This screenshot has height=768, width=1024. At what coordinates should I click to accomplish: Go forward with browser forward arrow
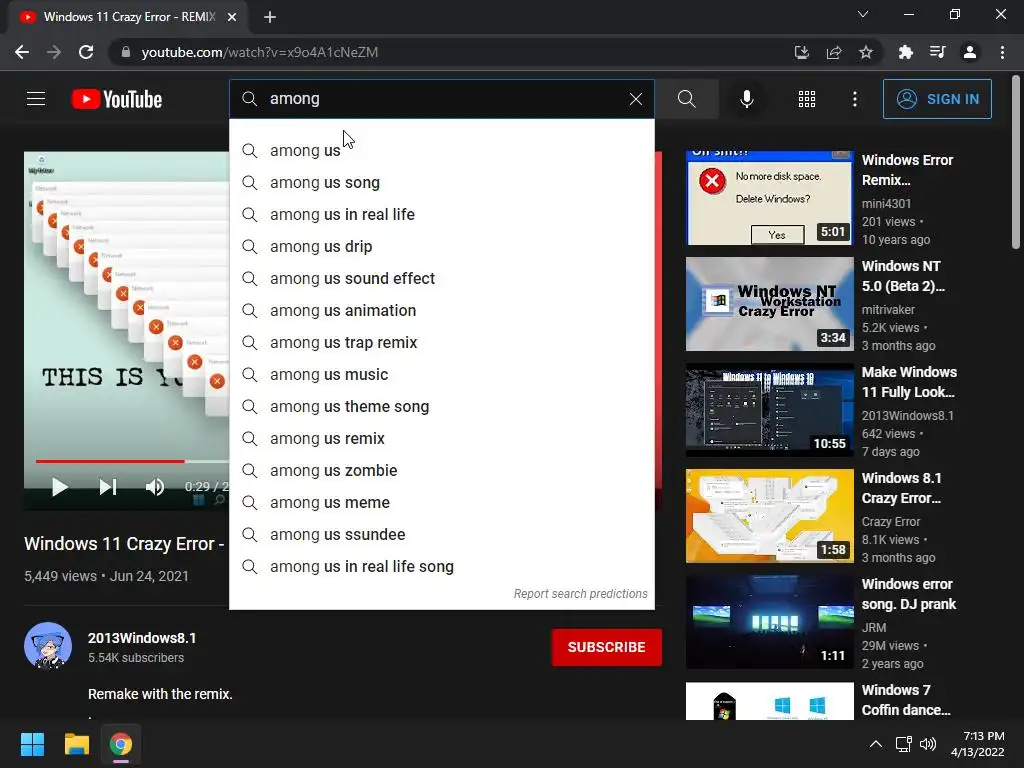pos(54,52)
